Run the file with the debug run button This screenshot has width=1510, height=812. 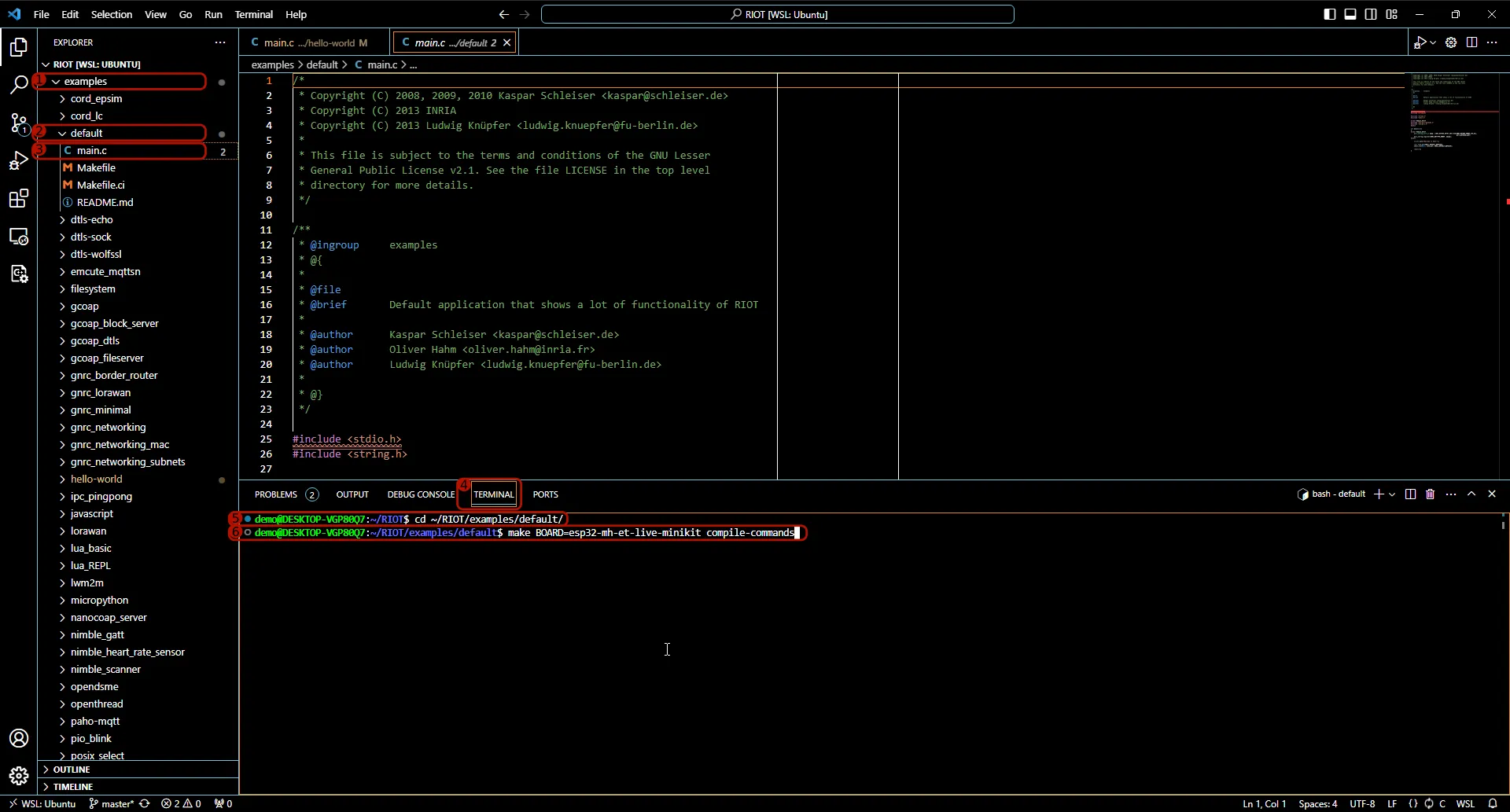click(x=1422, y=42)
